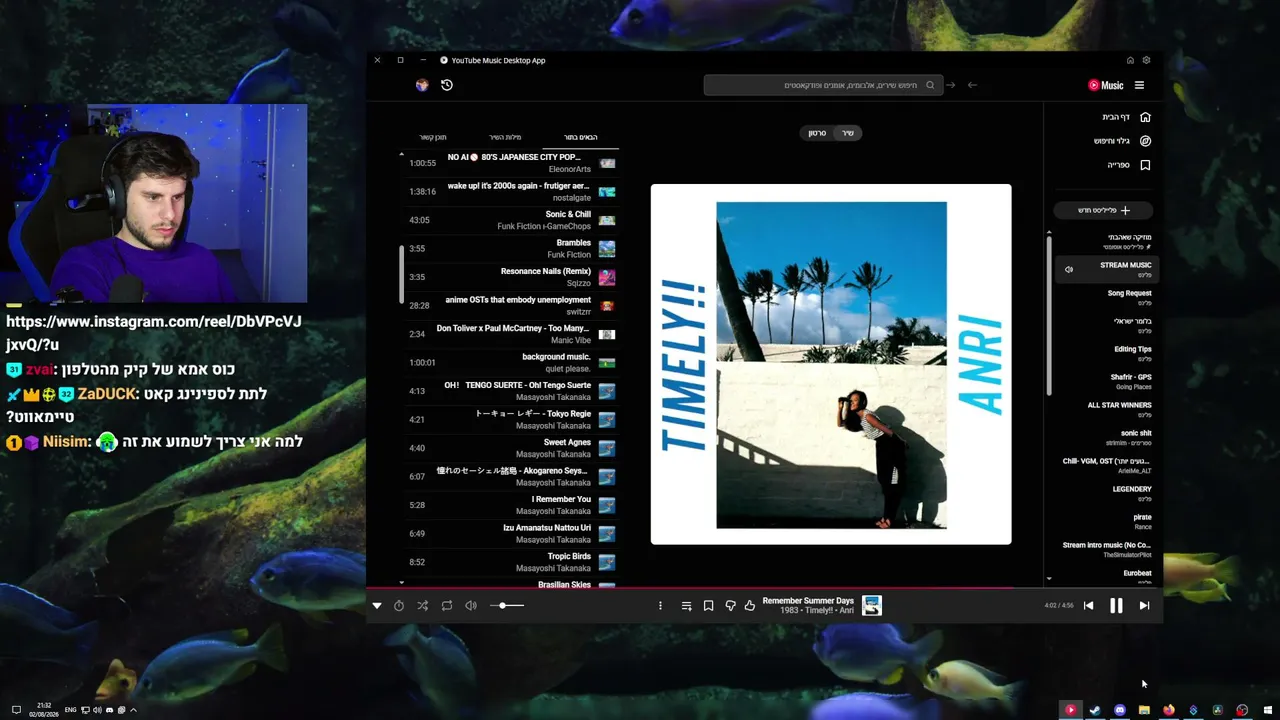Switch to the סרטון (Video) toggle
The height and width of the screenshot is (720, 1280).
817,133
